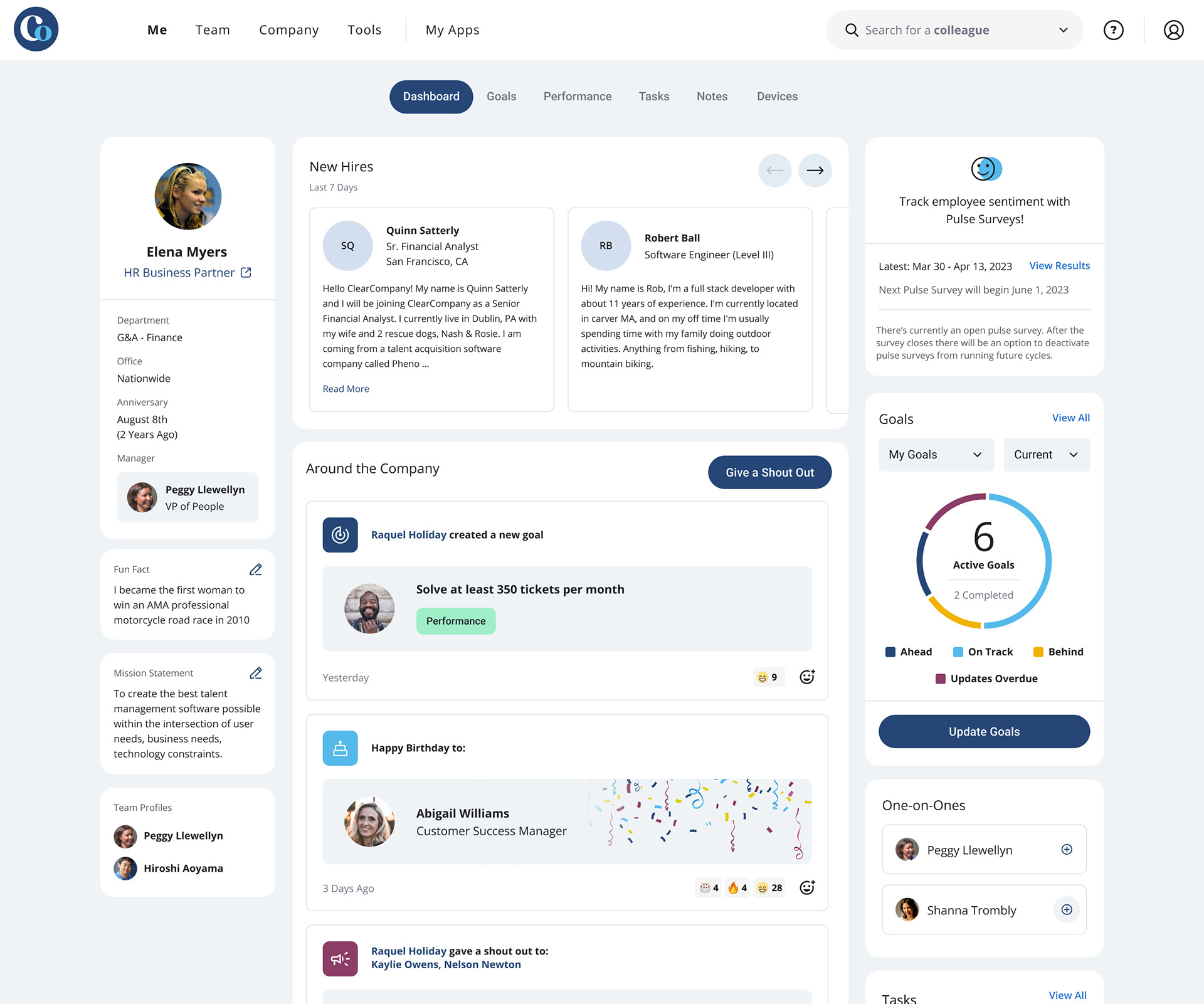Click the Ahead legend color swatch

click(890, 652)
